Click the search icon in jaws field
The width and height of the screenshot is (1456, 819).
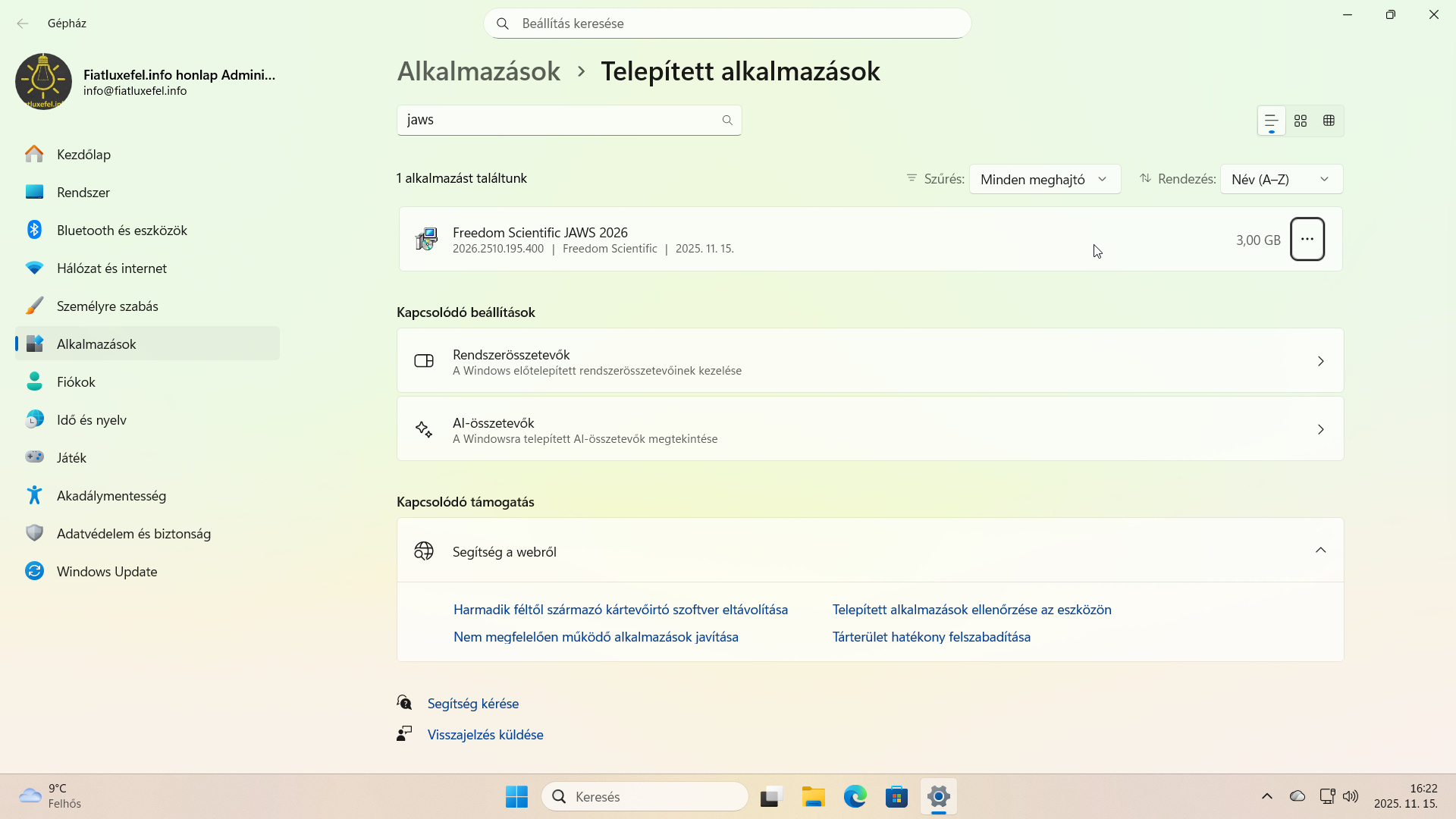(x=726, y=120)
